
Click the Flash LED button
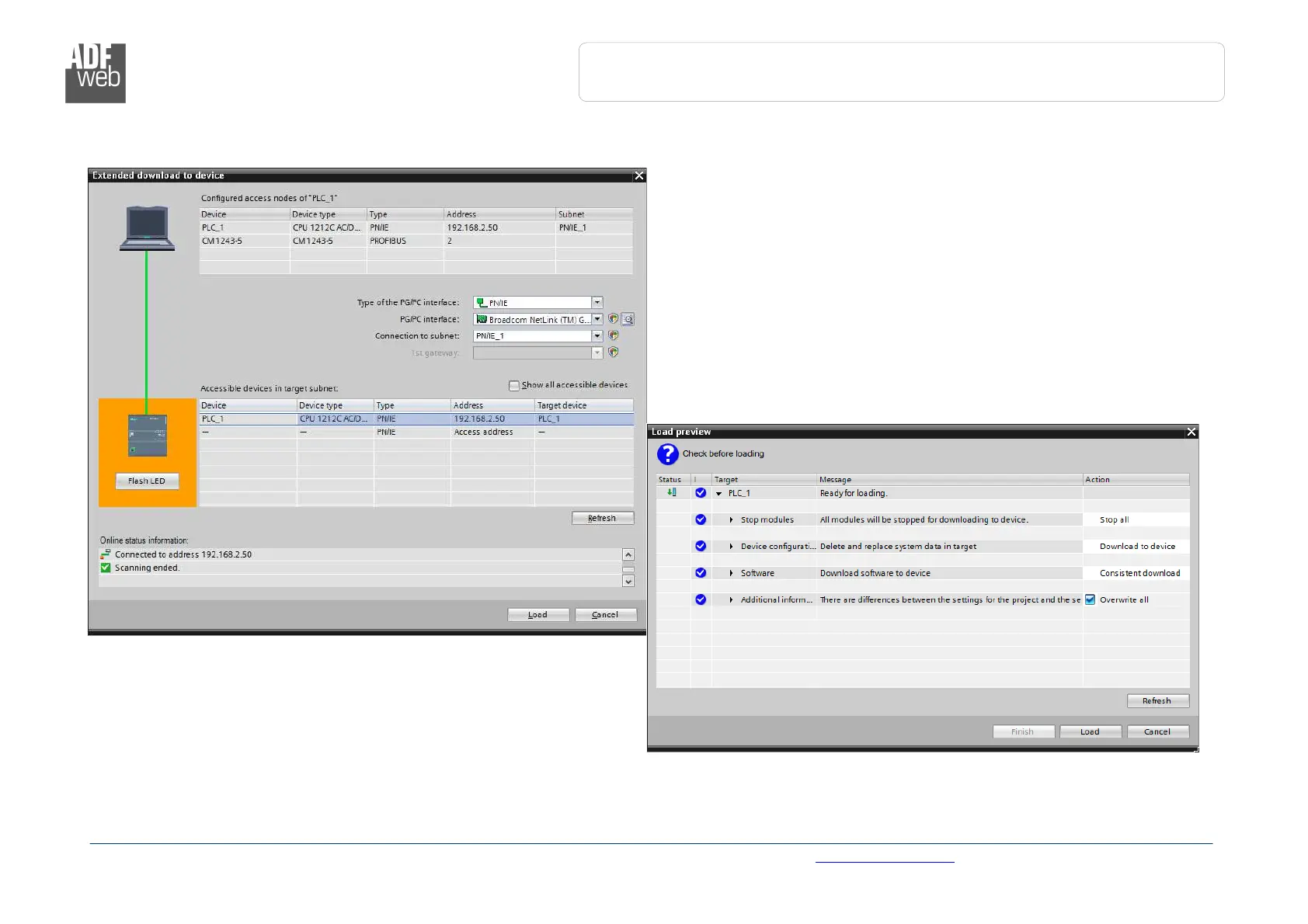(147, 481)
